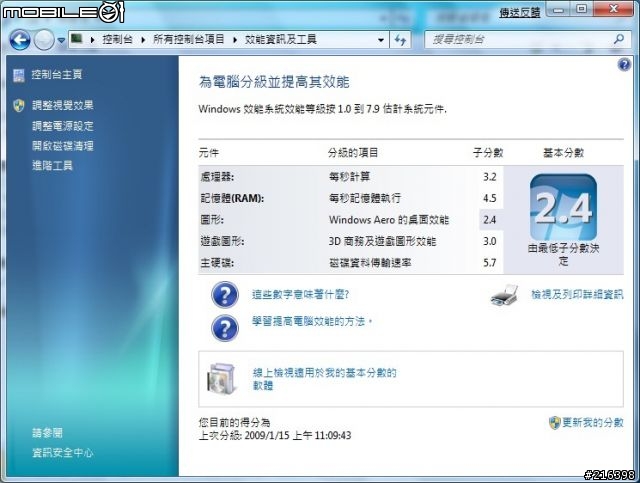Open 進階工具 in the sidebar
640x483 pixels.
point(52,165)
